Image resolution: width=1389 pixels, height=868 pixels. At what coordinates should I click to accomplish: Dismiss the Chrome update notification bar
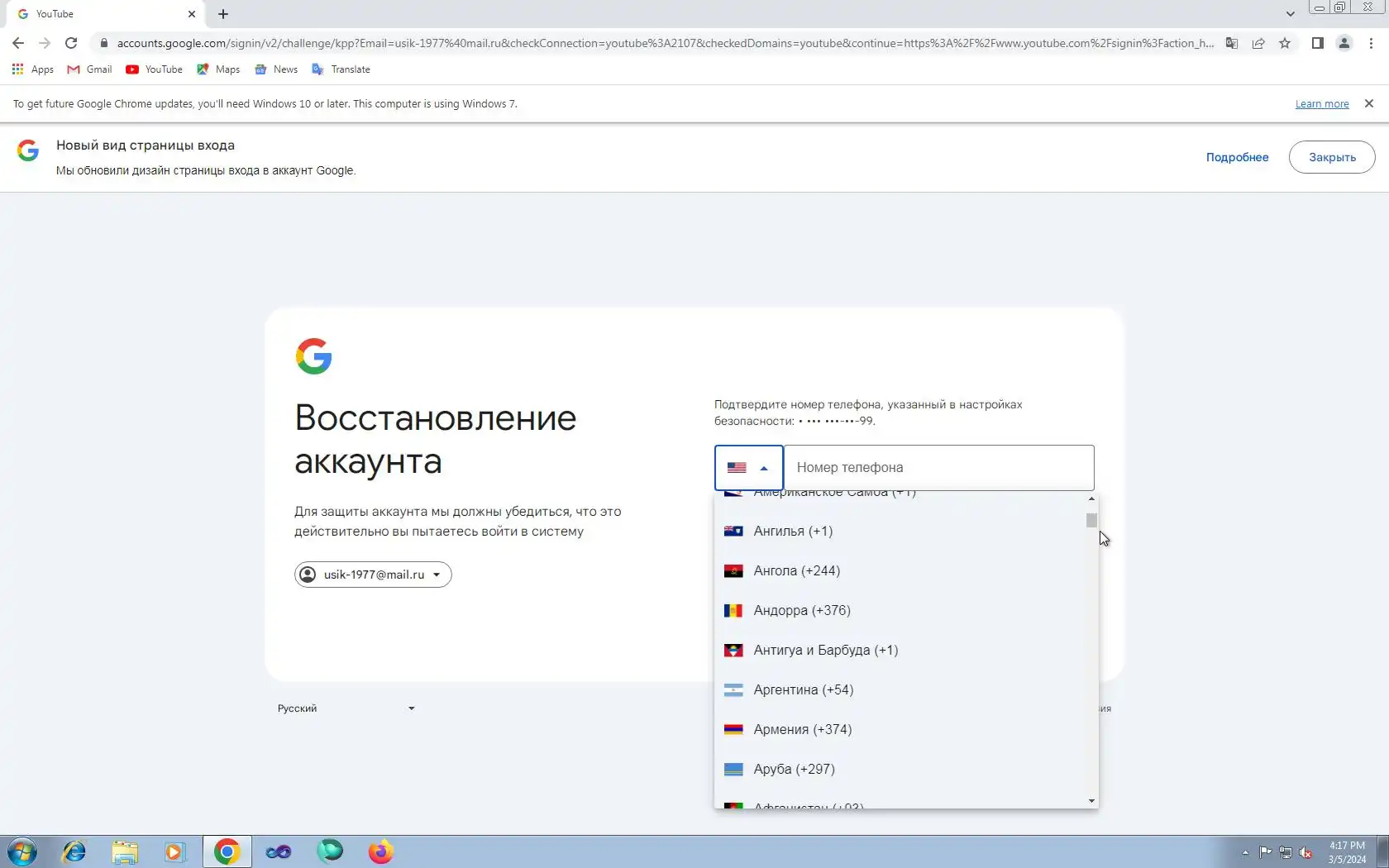pos(1369,103)
